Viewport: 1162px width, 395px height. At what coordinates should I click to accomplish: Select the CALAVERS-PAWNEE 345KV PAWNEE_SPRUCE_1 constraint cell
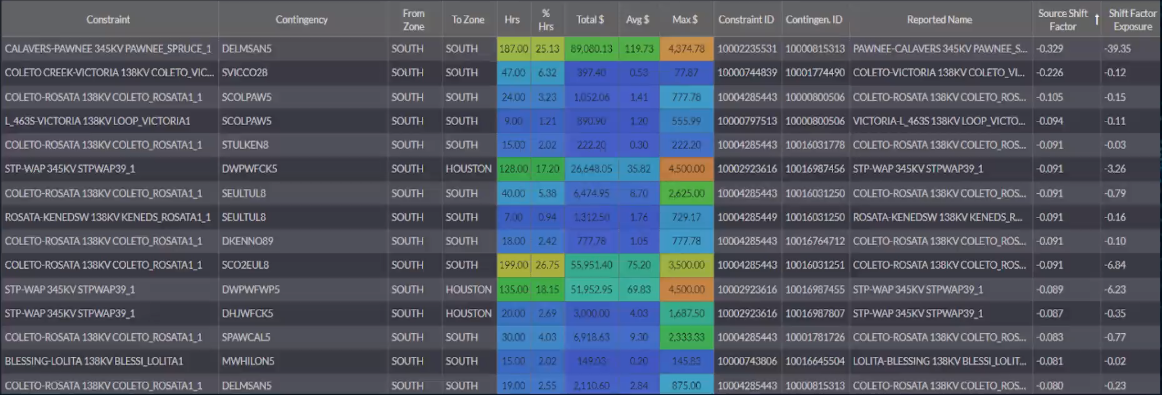[108, 49]
